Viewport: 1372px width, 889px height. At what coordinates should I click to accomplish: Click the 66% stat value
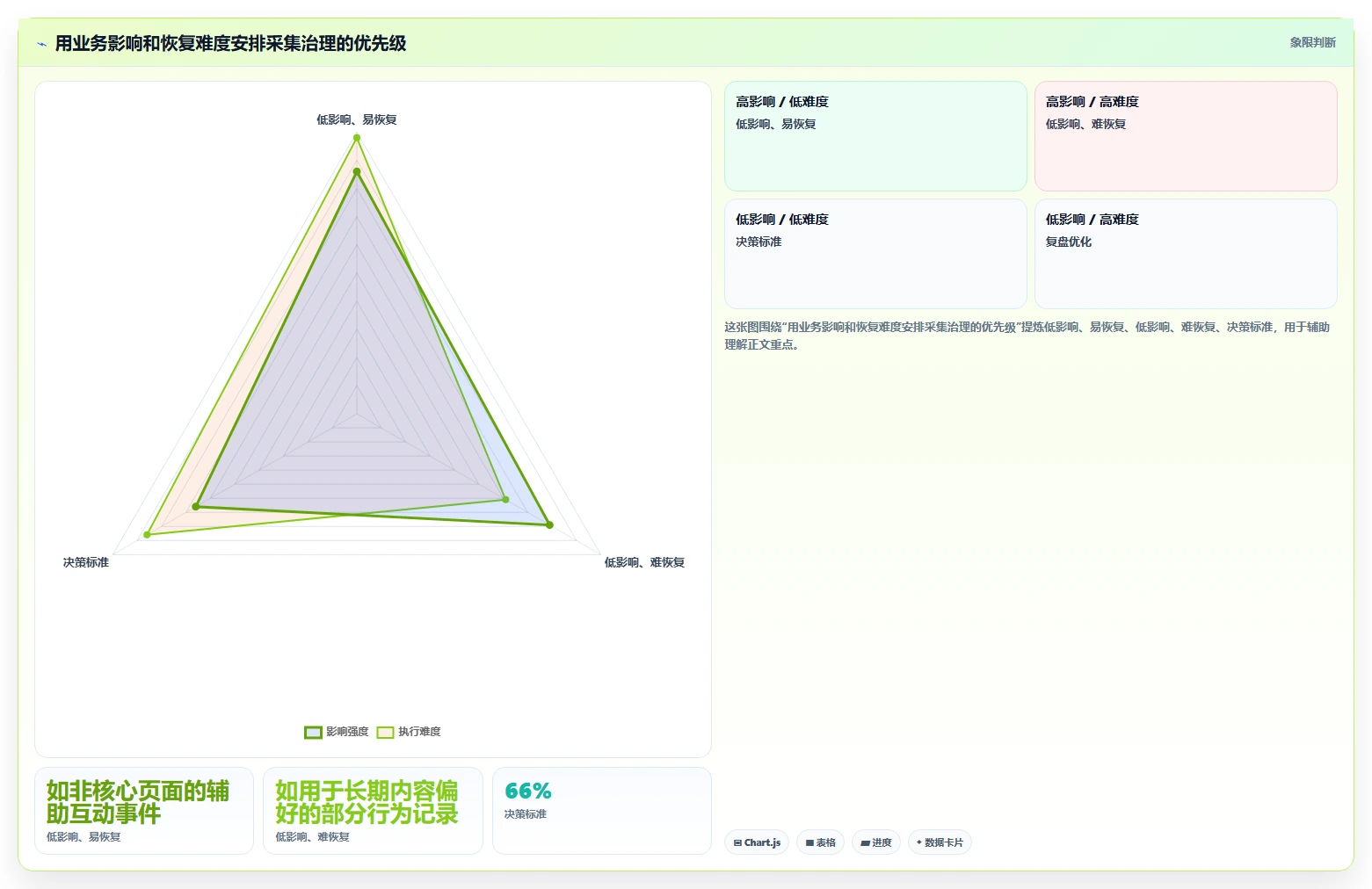point(528,791)
